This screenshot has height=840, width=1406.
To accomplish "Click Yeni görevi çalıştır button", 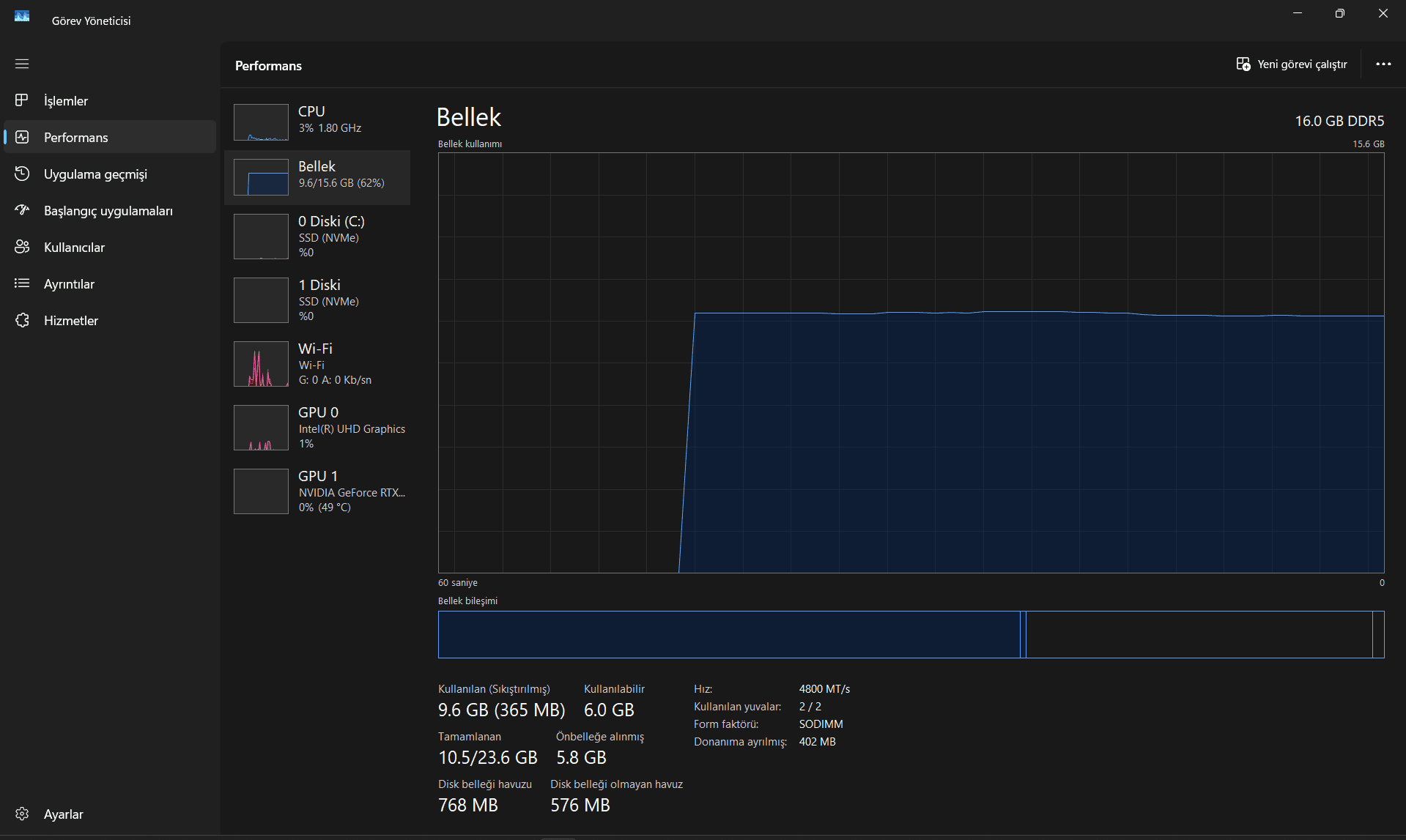I will pyautogui.click(x=1292, y=64).
